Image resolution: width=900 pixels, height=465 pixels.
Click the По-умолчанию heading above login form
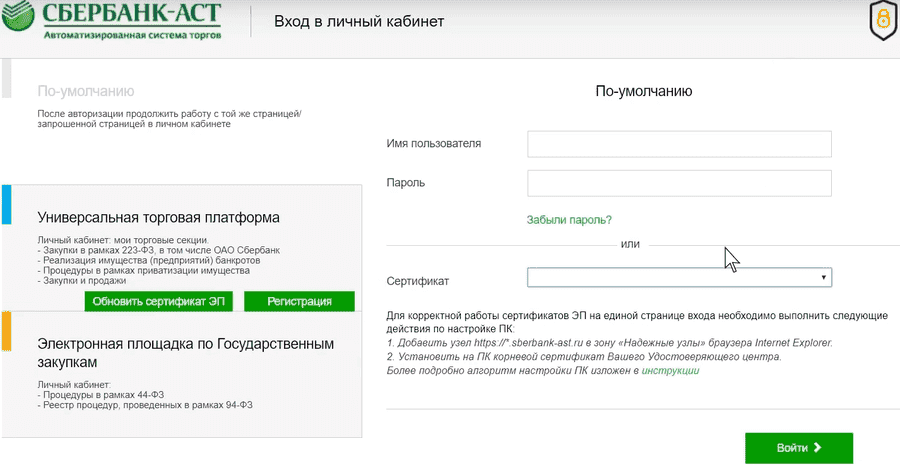[643, 91]
